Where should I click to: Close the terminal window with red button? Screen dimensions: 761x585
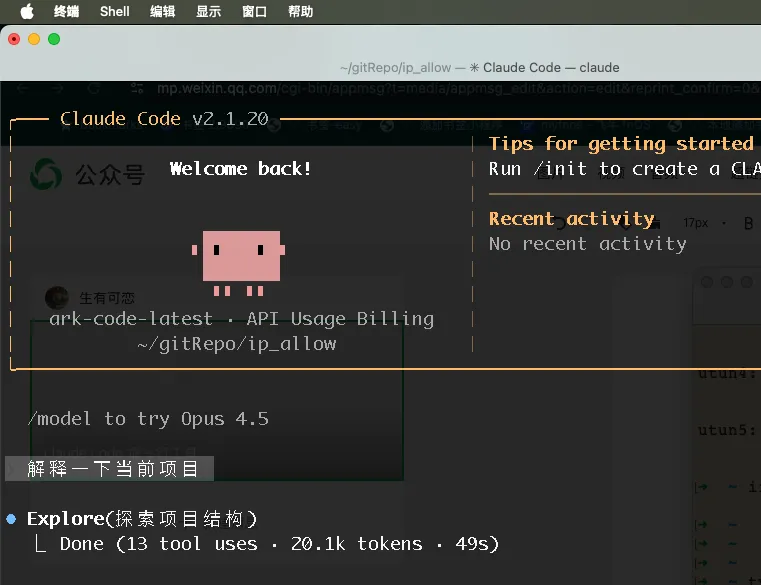point(14,39)
